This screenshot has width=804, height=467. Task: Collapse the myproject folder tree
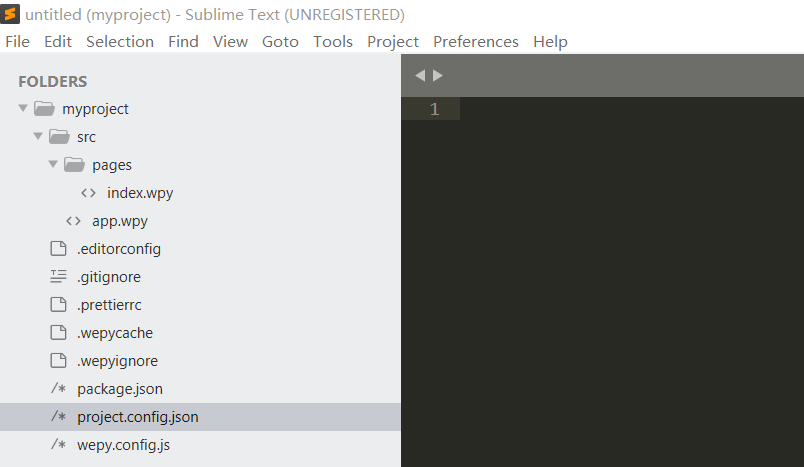(23, 108)
